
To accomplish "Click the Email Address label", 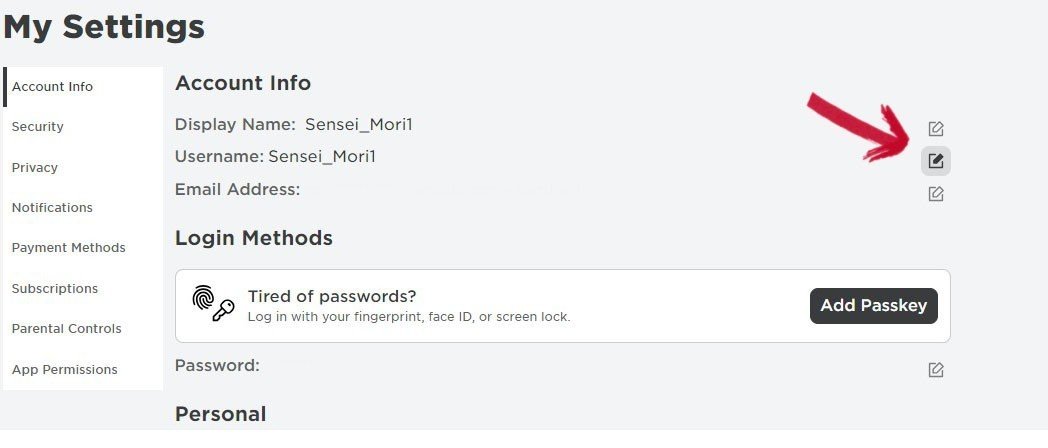I will [237, 190].
